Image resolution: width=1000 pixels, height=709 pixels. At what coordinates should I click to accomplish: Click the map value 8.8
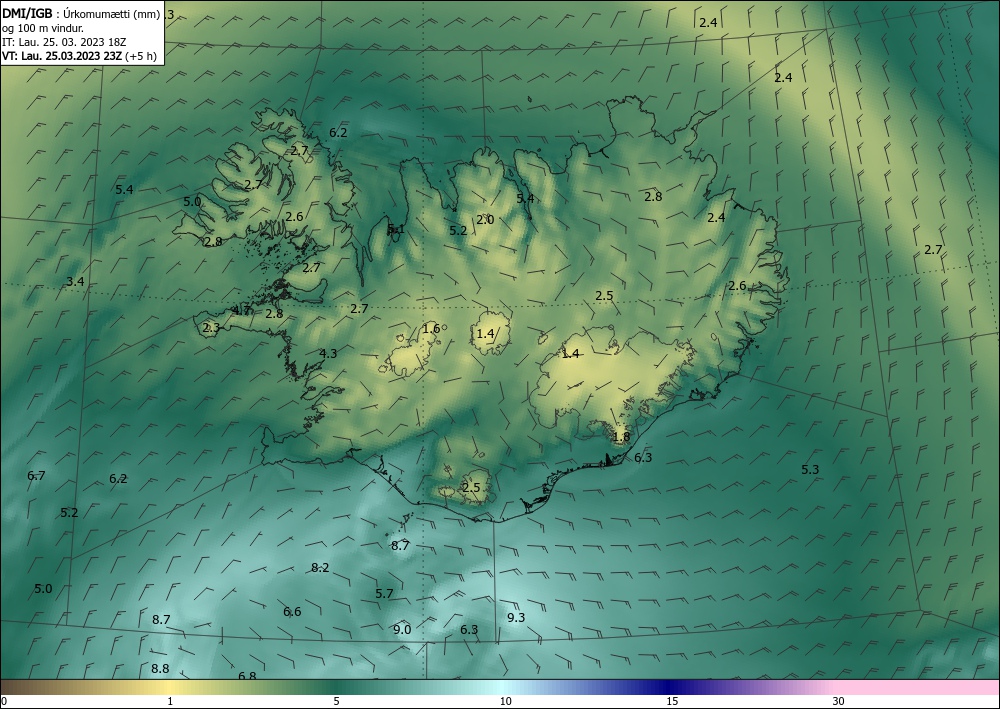point(160,669)
